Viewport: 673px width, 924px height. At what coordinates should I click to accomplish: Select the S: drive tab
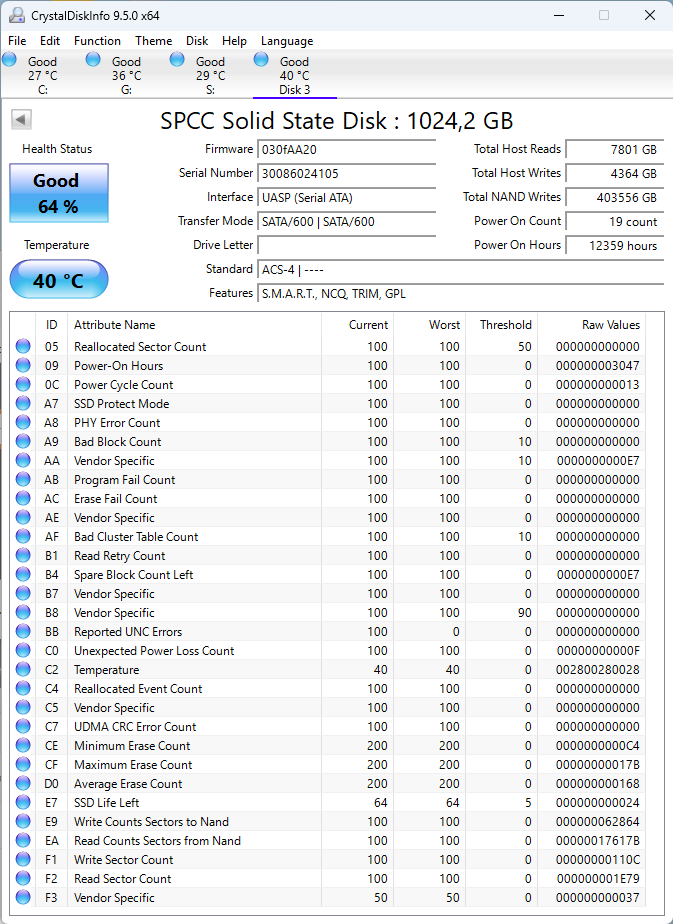coord(210,75)
